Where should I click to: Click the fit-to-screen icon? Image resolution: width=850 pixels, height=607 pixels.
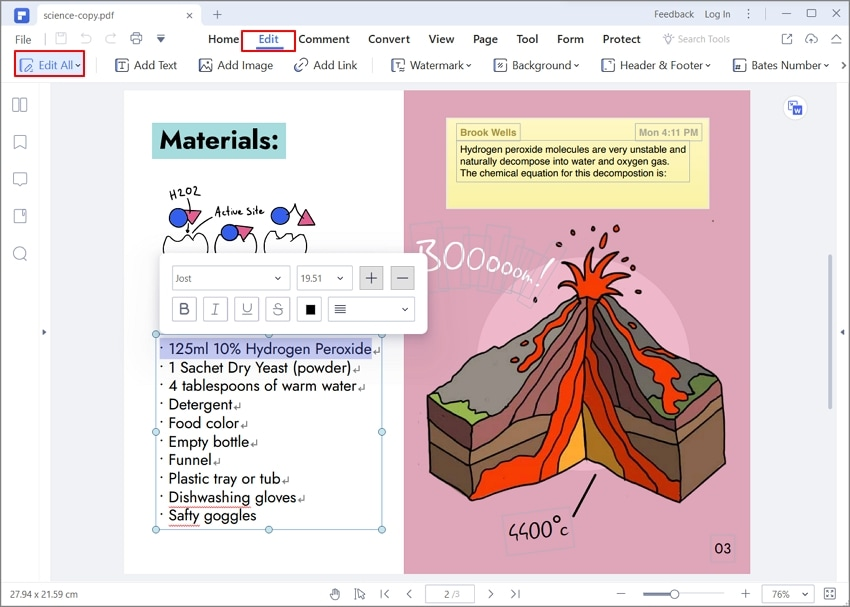pos(830,593)
